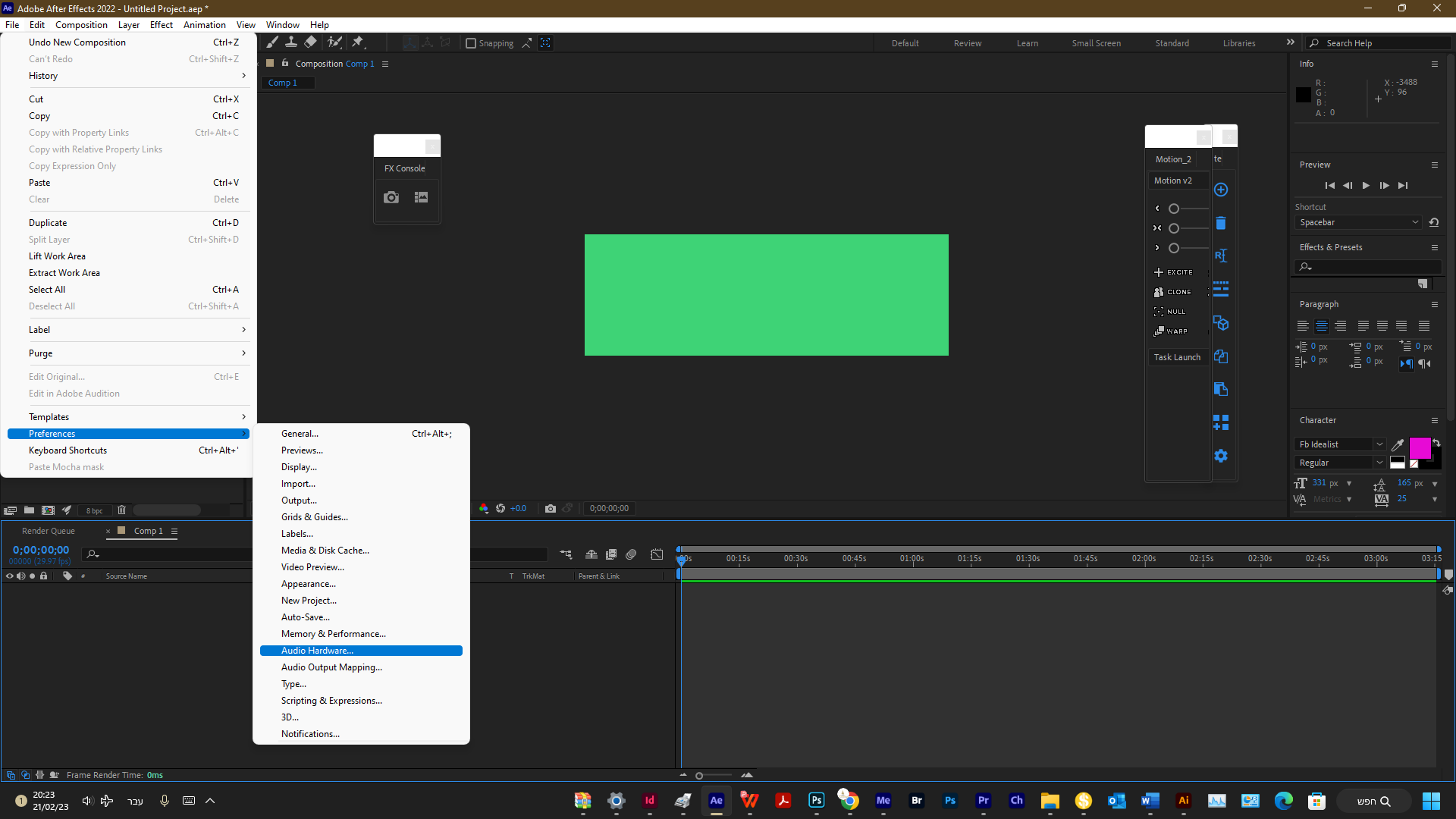Click the Motion panel settings gear icon
The image size is (1456, 819).
(x=1221, y=456)
